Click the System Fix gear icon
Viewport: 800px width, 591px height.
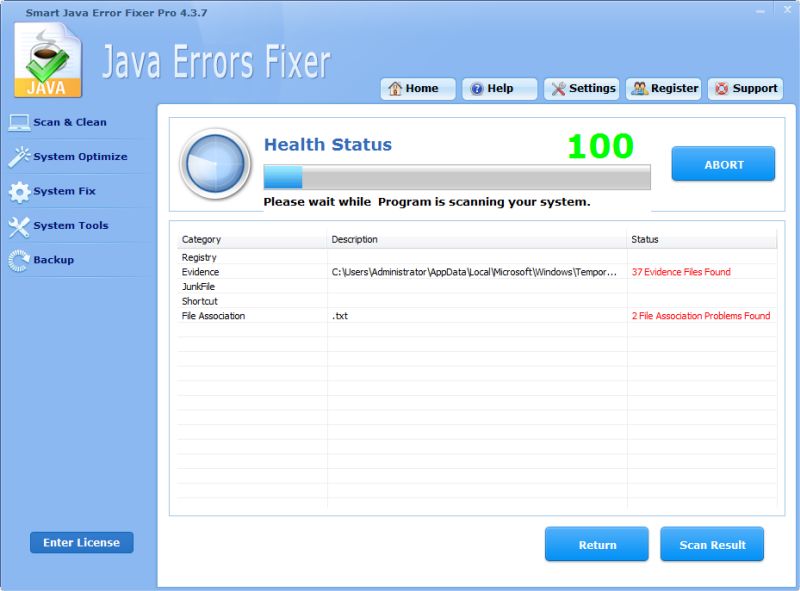click(x=19, y=191)
